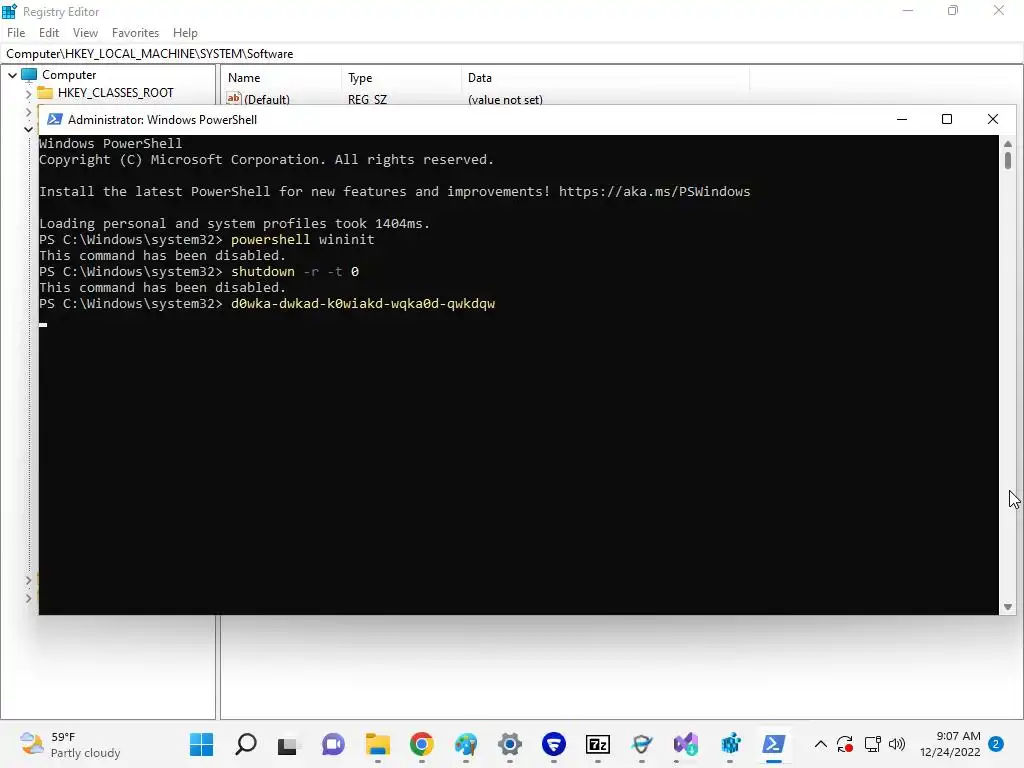The width and height of the screenshot is (1024, 768).
Task: Open the notification center badge showing 2
Action: (x=996, y=744)
